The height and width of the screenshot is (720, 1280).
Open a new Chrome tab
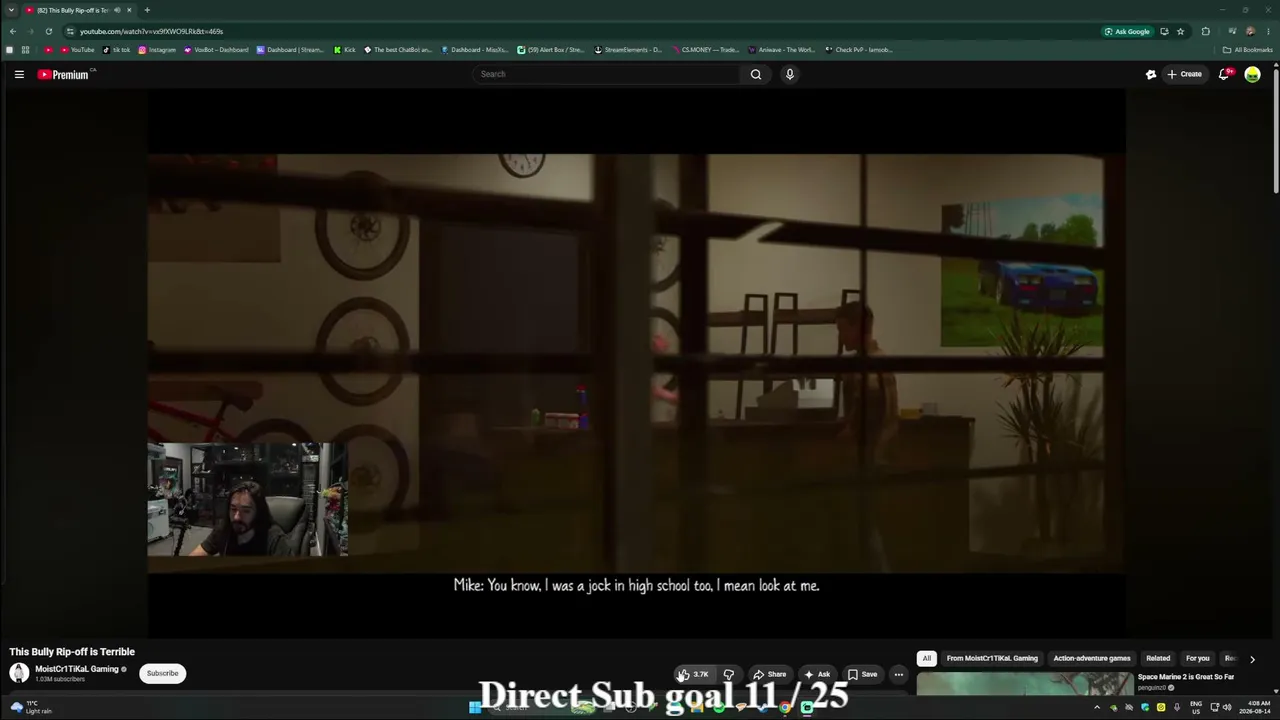(147, 10)
